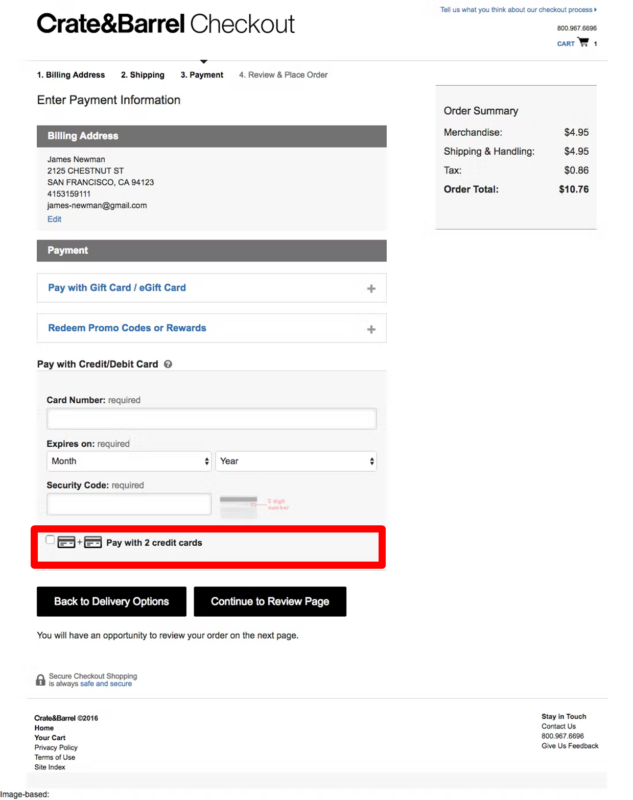Go to the Shipping step
Image resolution: width=633 pixels, height=800 pixels.
[143, 75]
